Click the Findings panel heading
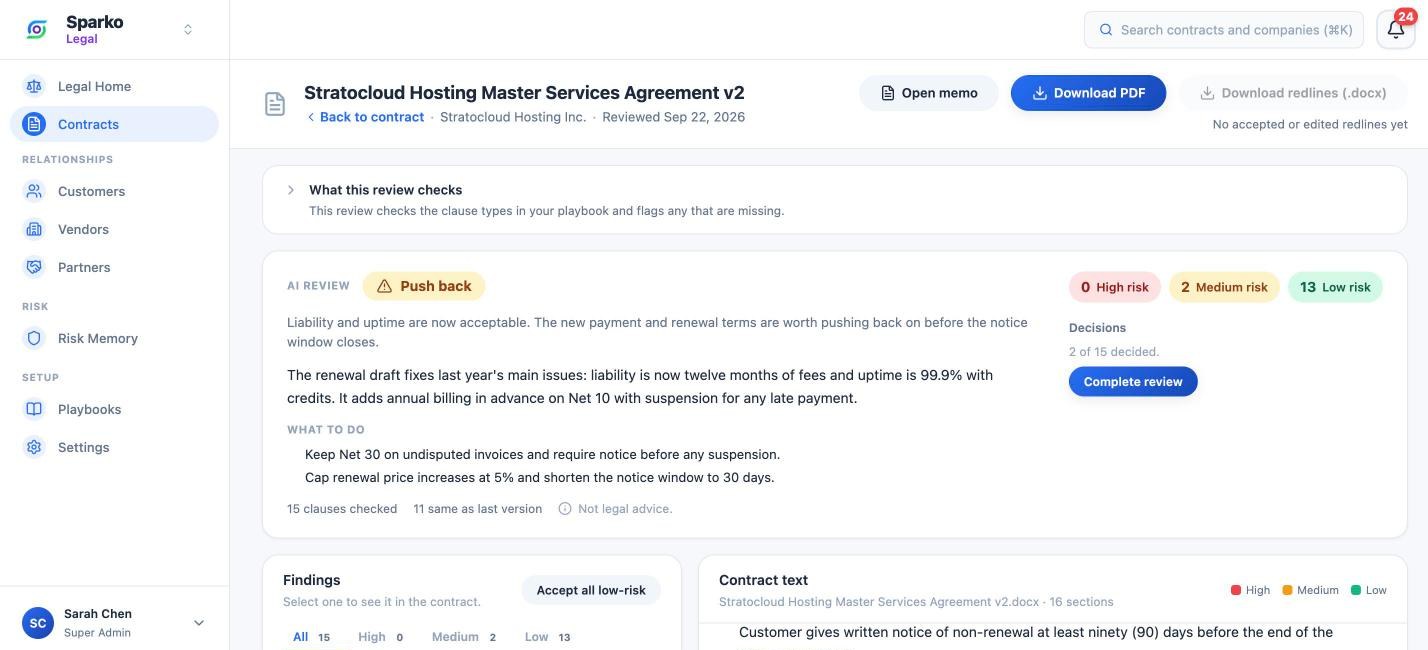 (x=312, y=580)
